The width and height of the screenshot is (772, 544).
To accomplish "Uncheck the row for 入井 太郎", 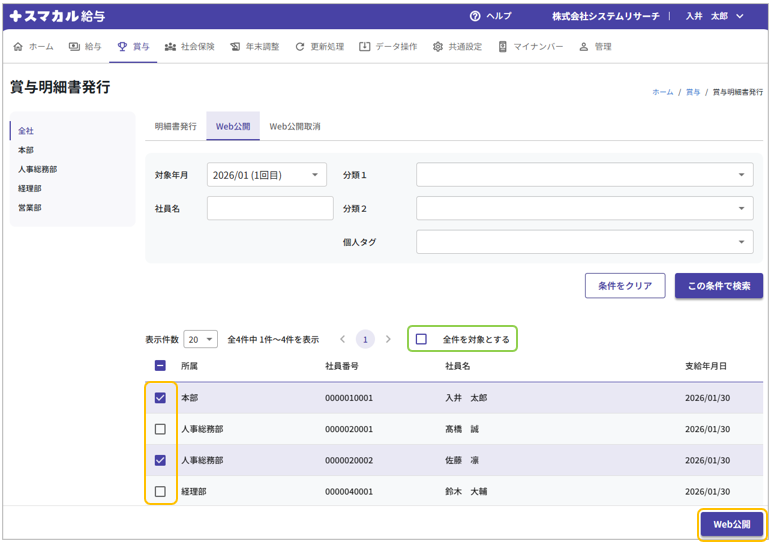I will [x=160, y=398].
